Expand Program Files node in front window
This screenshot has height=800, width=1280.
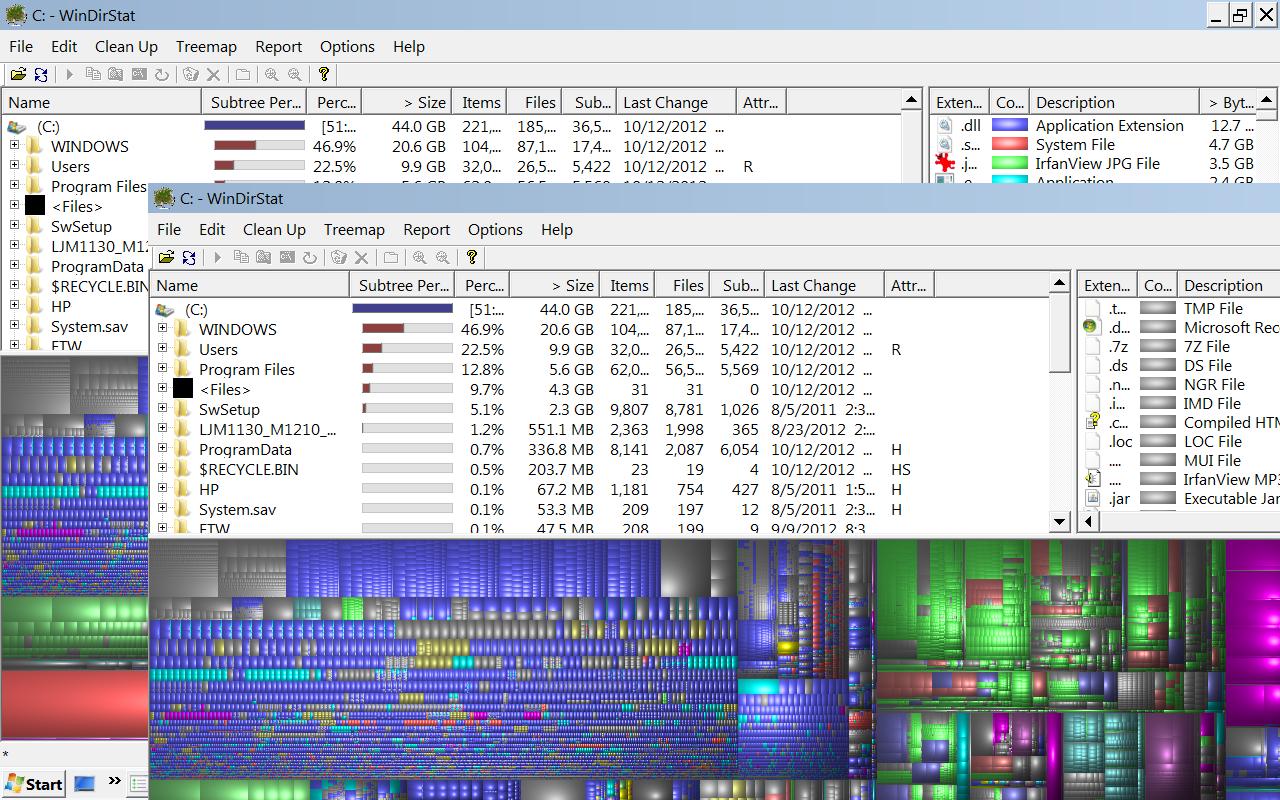pyautogui.click(x=162, y=368)
